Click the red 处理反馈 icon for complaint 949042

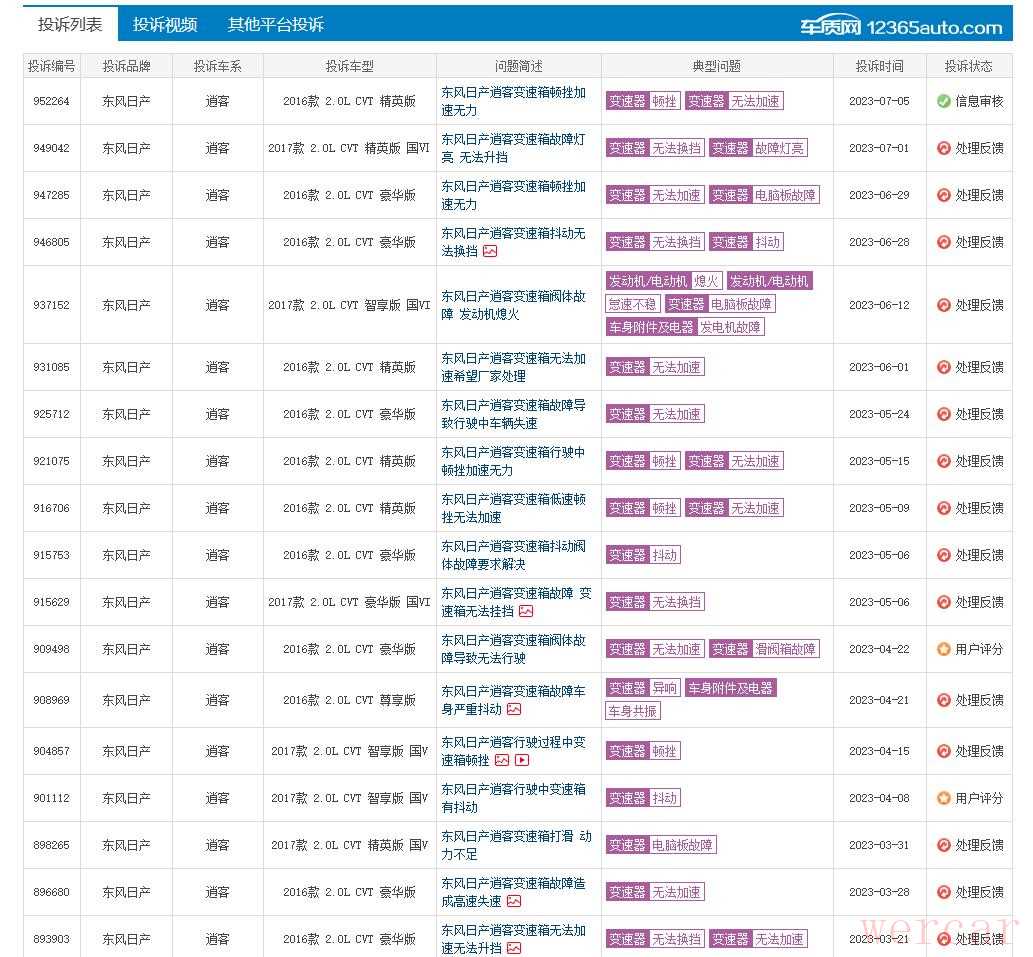tap(943, 148)
